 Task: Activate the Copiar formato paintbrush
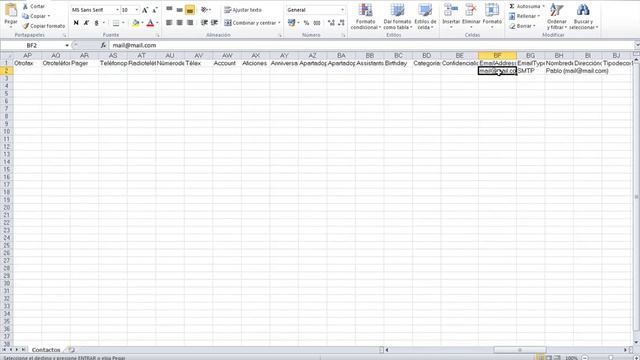[x=44, y=26]
